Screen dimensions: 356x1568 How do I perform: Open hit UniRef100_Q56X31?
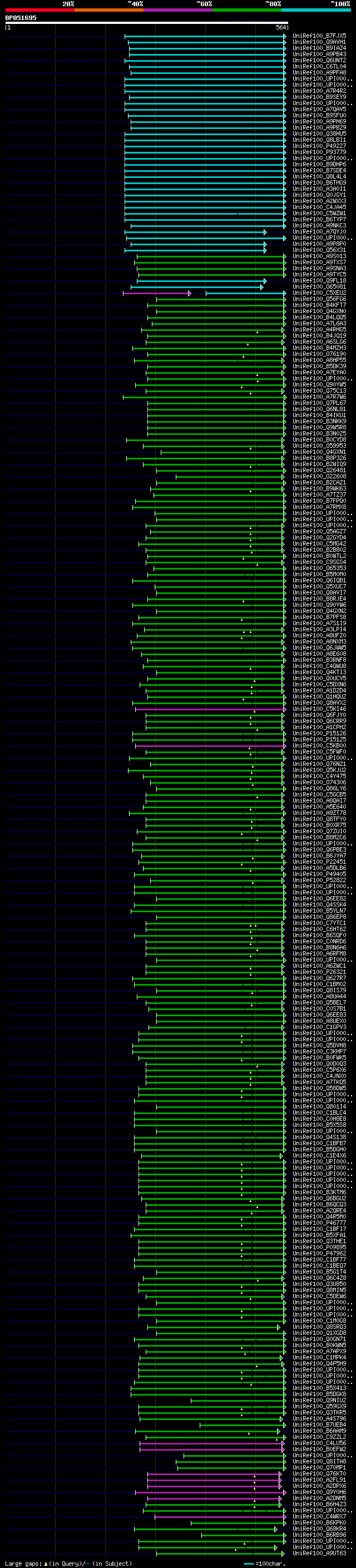click(x=319, y=250)
